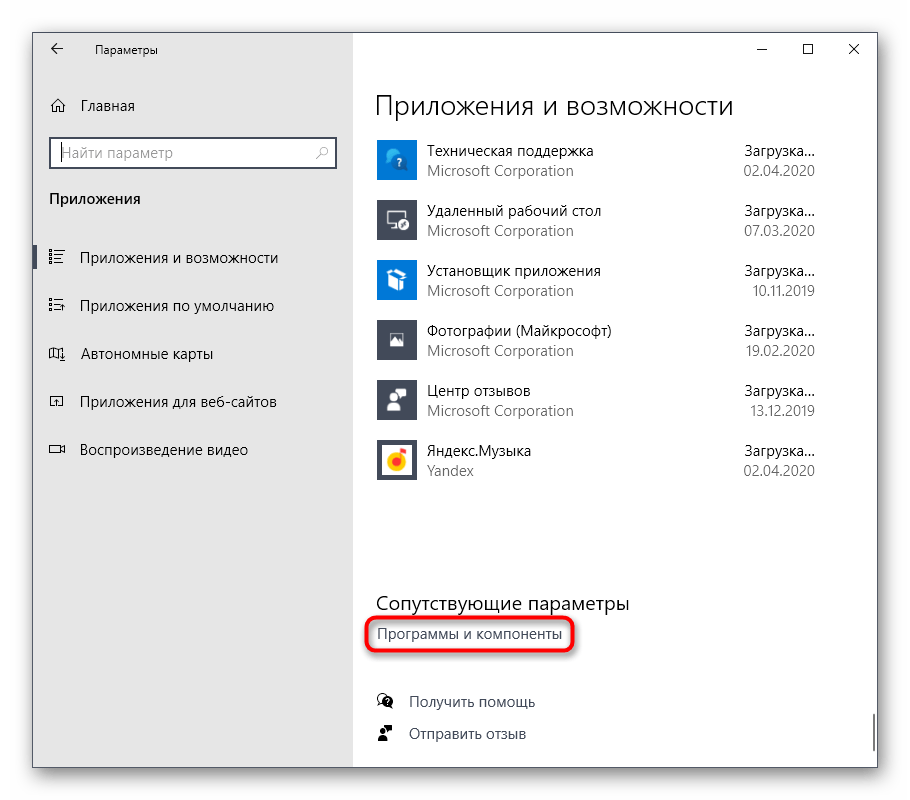The width and height of the screenshot is (910, 800).
Task: Focus the Найти параметр search field
Action: (x=185, y=153)
